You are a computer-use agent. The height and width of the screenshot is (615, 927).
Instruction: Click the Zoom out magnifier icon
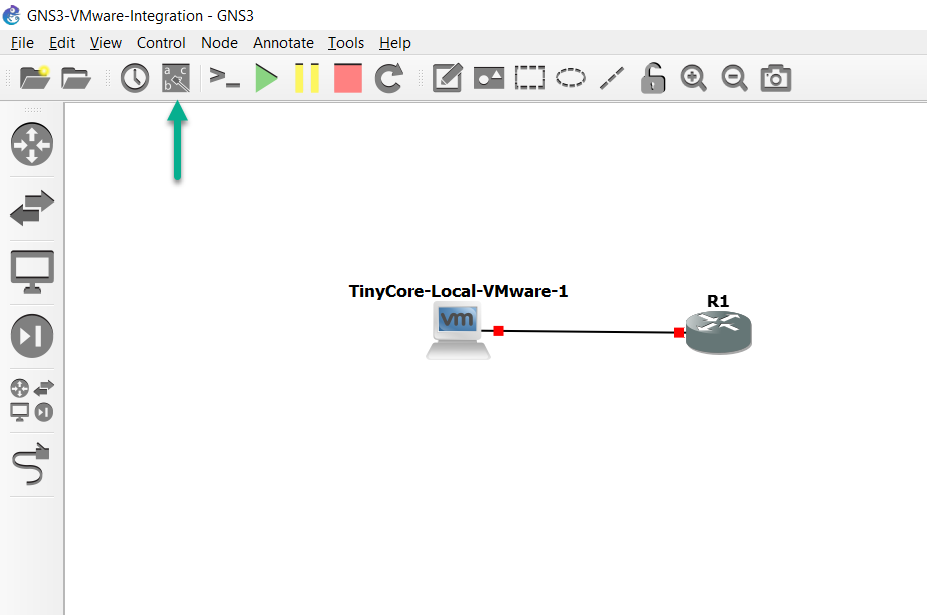(734, 78)
